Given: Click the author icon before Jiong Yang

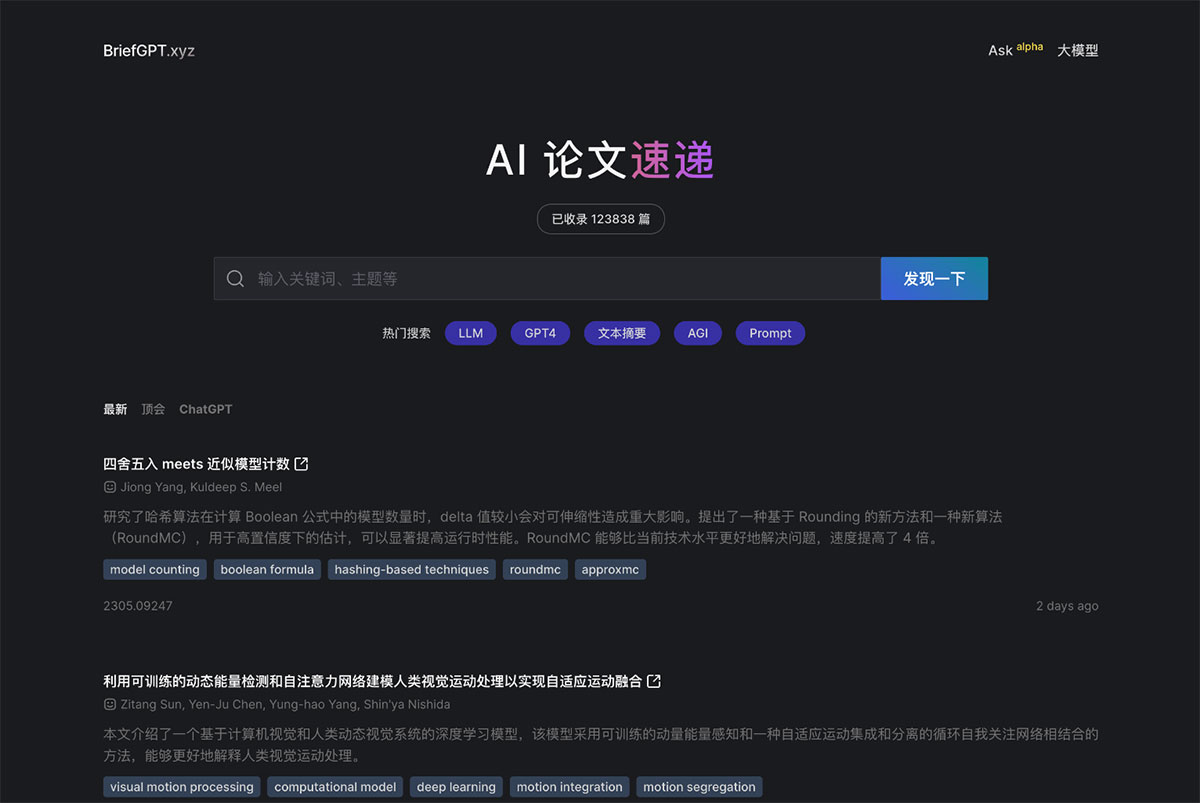Looking at the screenshot, I should 109,487.
